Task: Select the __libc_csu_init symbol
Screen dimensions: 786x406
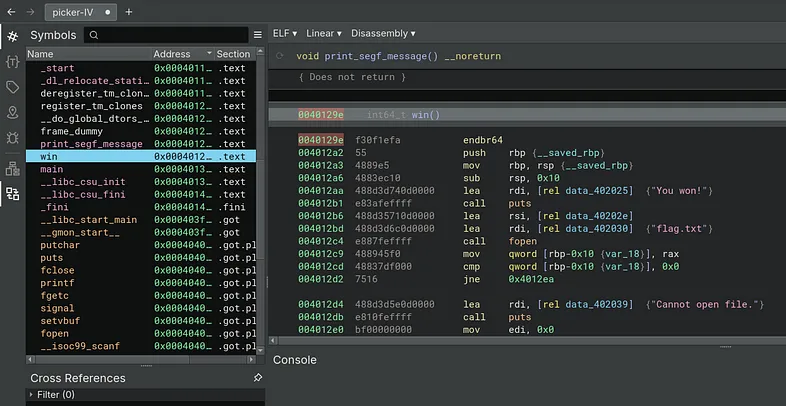Action: click(x=141, y=182)
